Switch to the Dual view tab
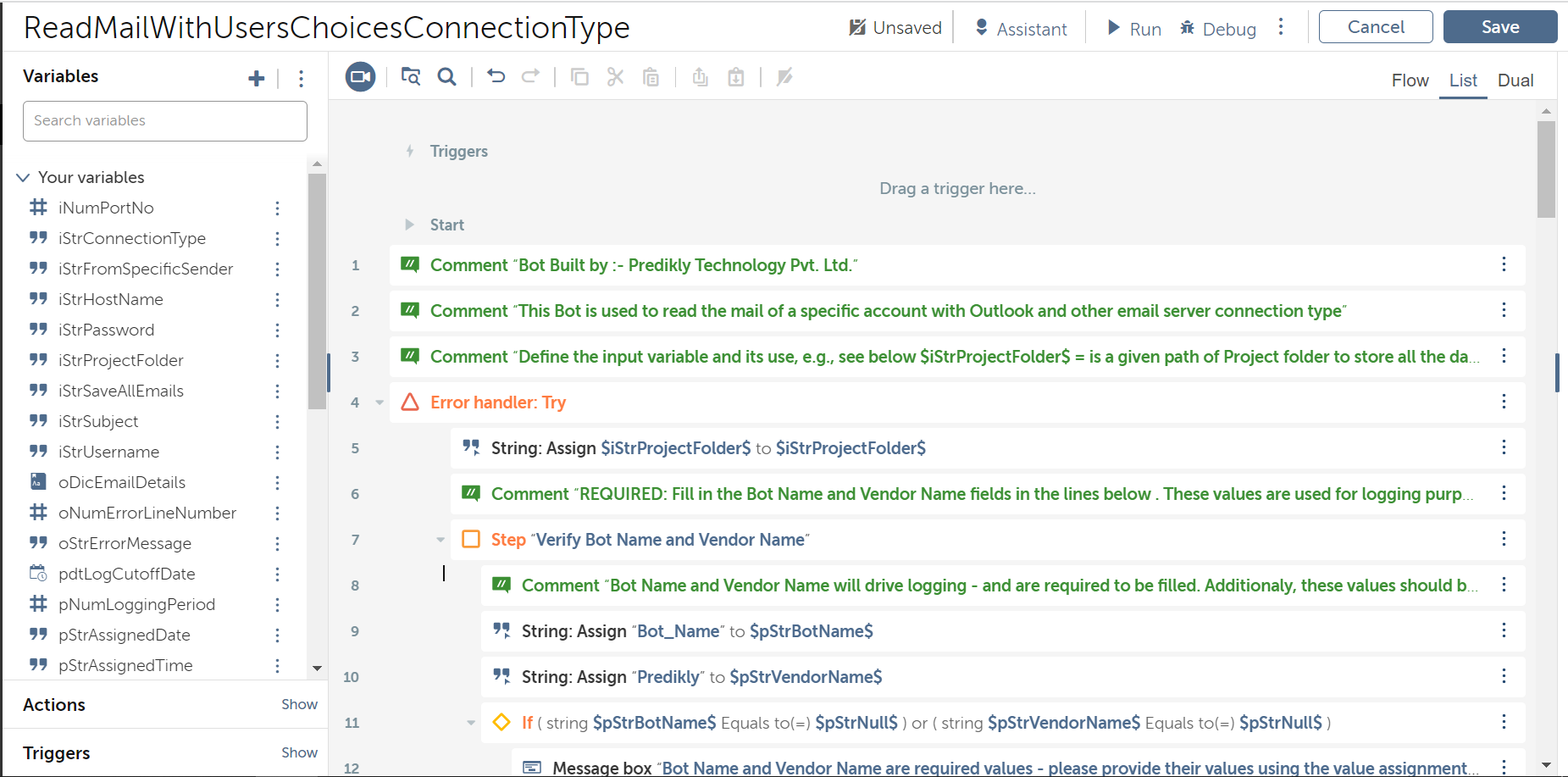The width and height of the screenshot is (1568, 777). (1515, 80)
